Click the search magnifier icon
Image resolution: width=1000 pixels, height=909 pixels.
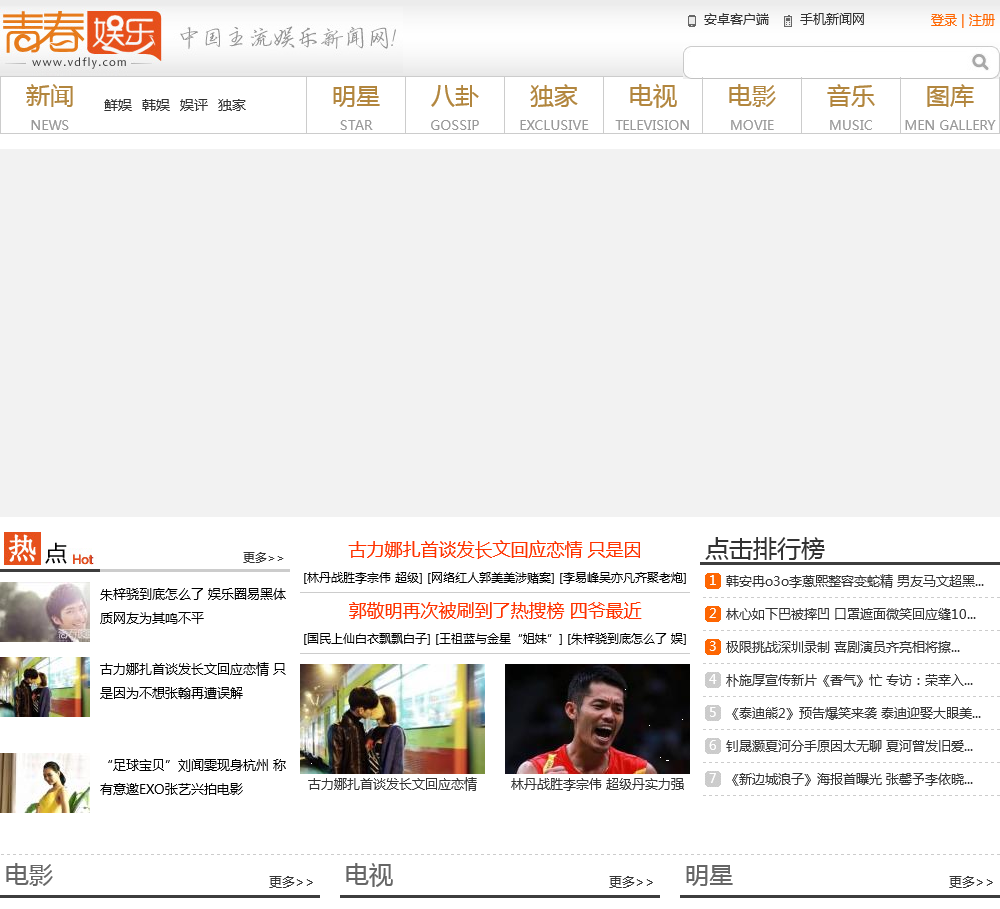[980, 62]
